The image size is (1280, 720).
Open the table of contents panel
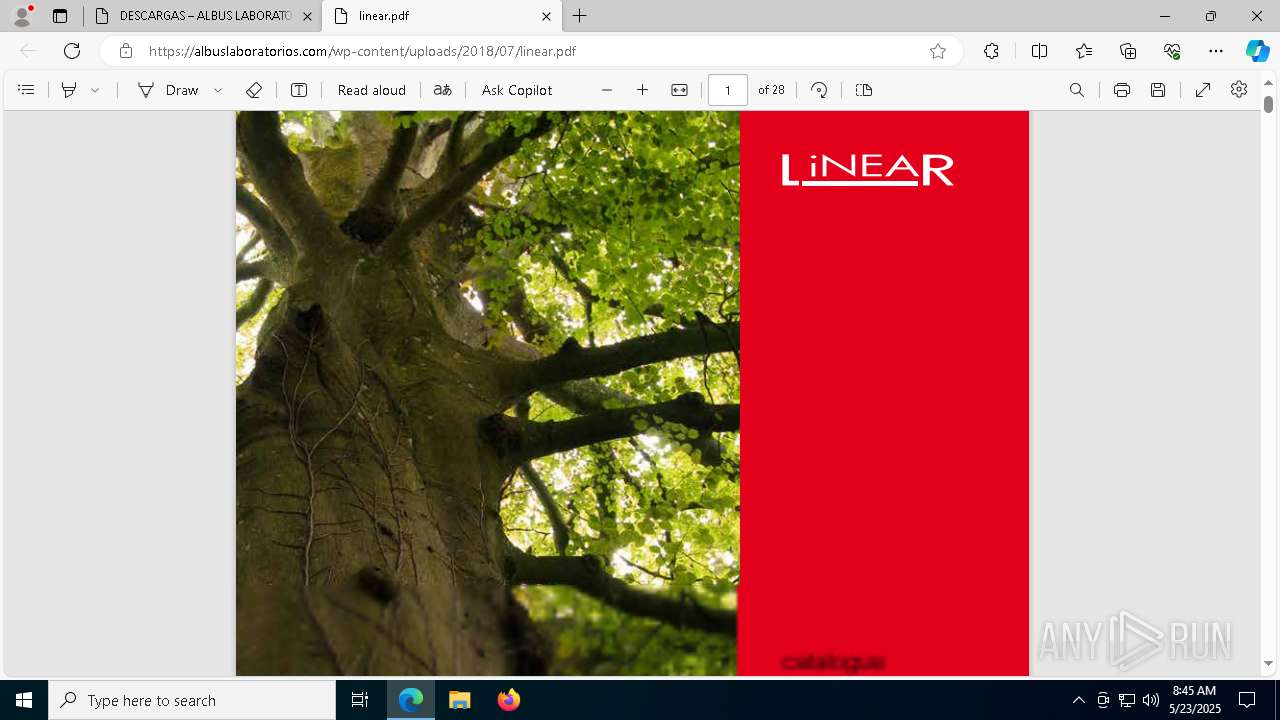(x=26, y=90)
